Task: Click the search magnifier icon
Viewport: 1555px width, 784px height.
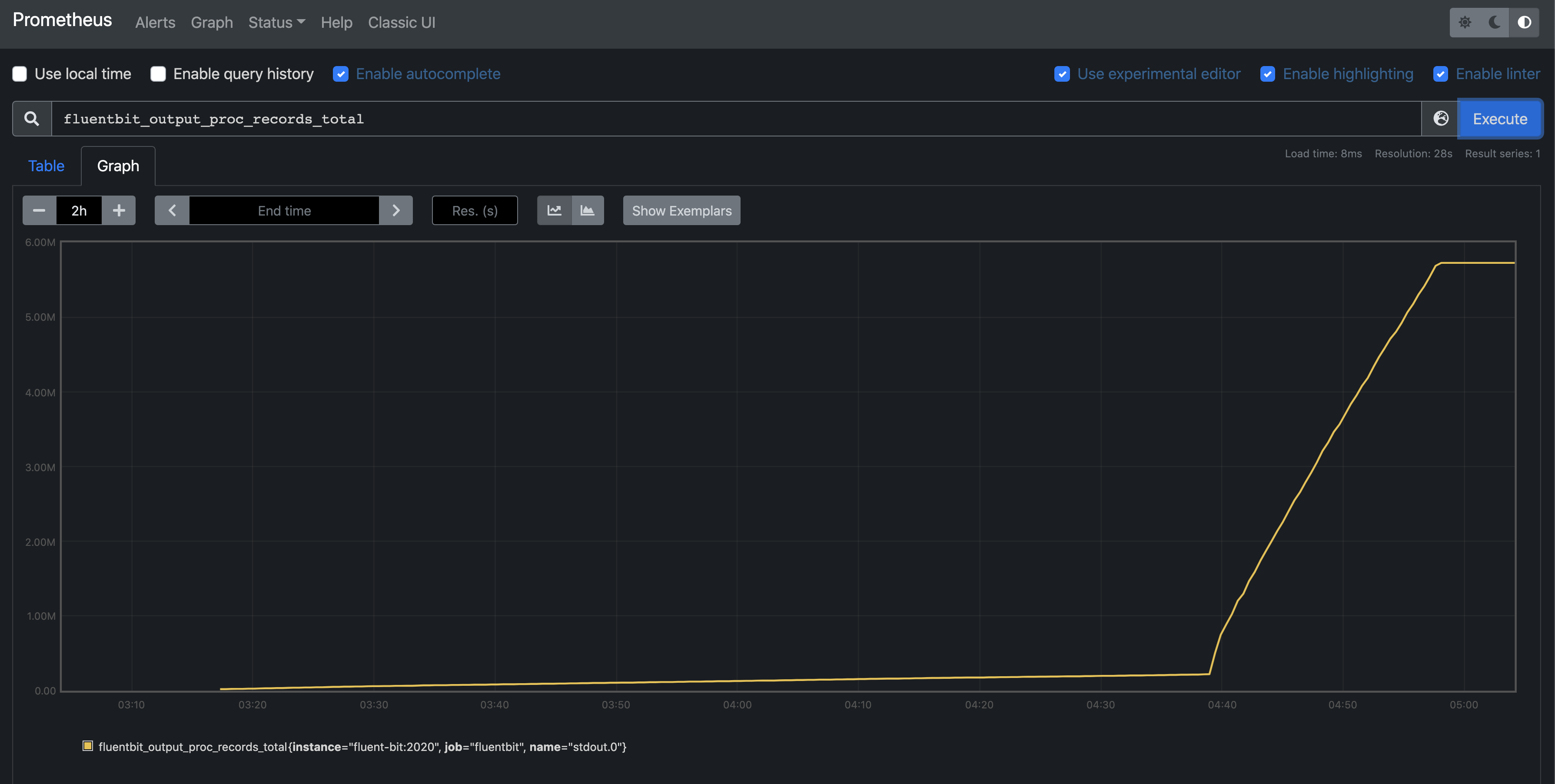Action: coord(31,118)
